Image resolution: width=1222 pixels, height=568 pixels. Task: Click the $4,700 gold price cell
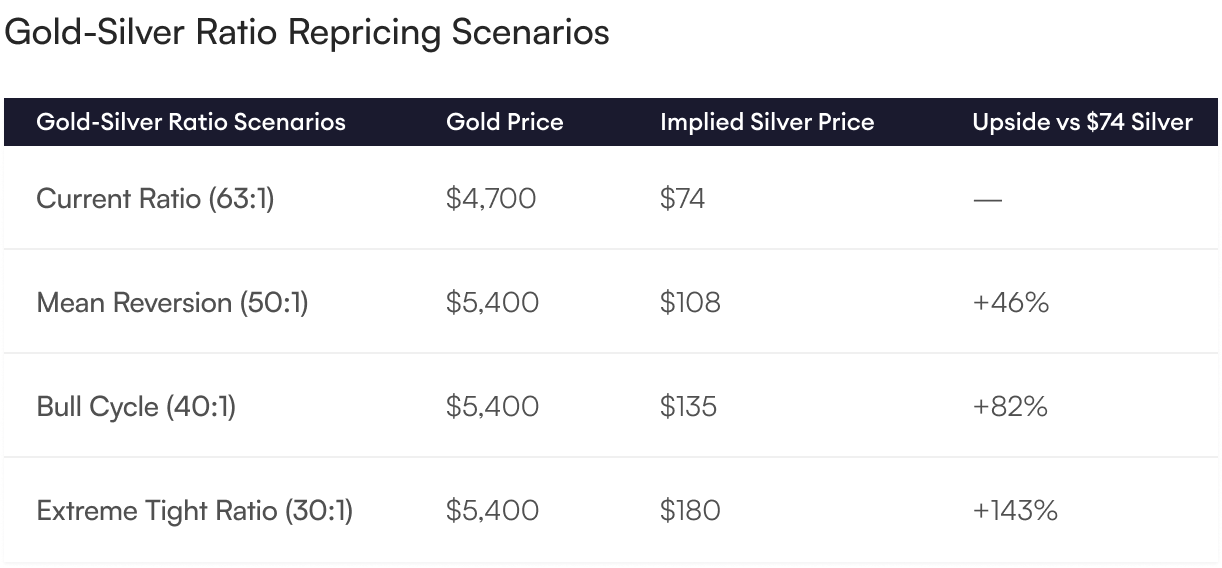[491, 198]
